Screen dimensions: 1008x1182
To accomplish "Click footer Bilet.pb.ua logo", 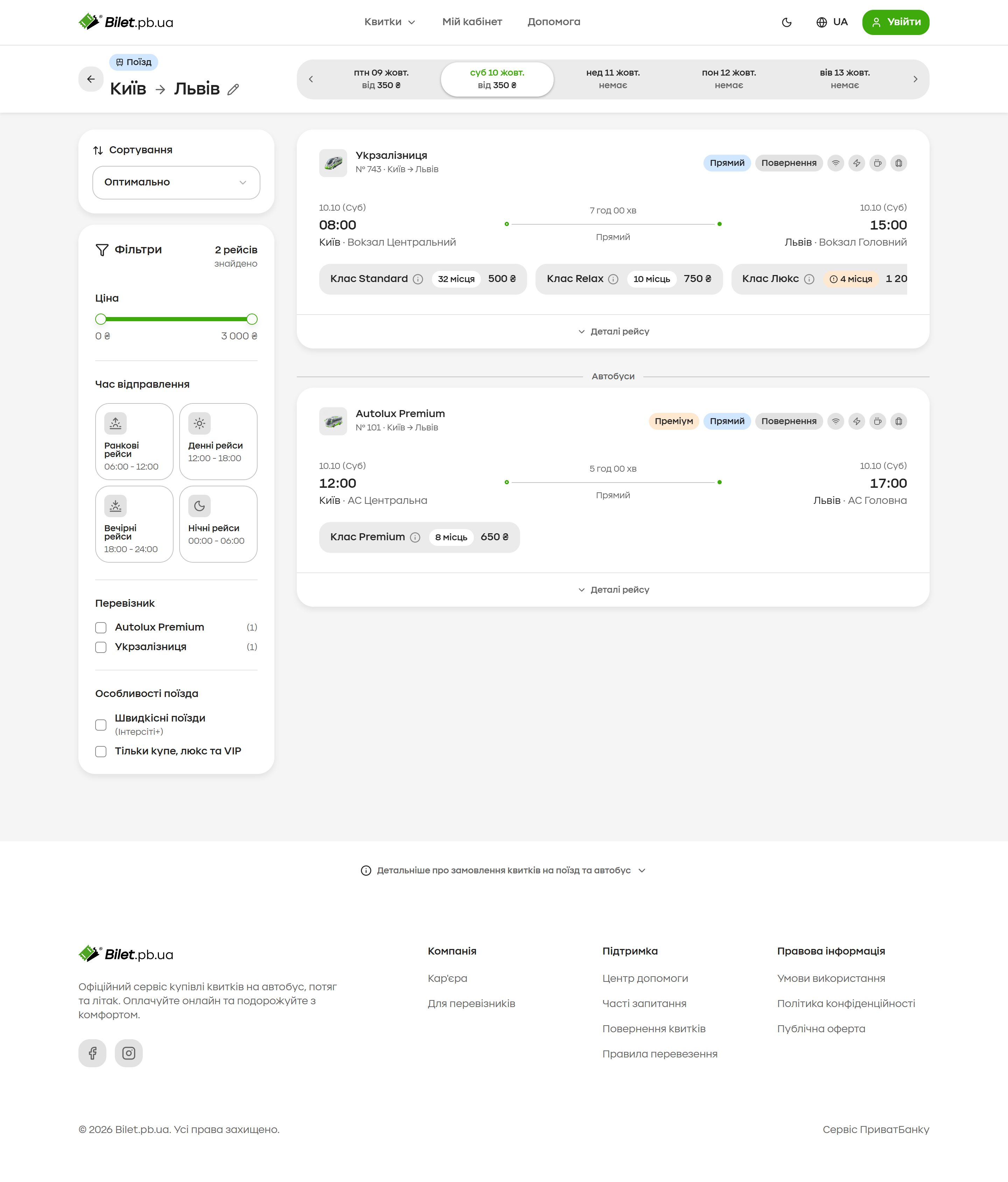I will point(126,954).
